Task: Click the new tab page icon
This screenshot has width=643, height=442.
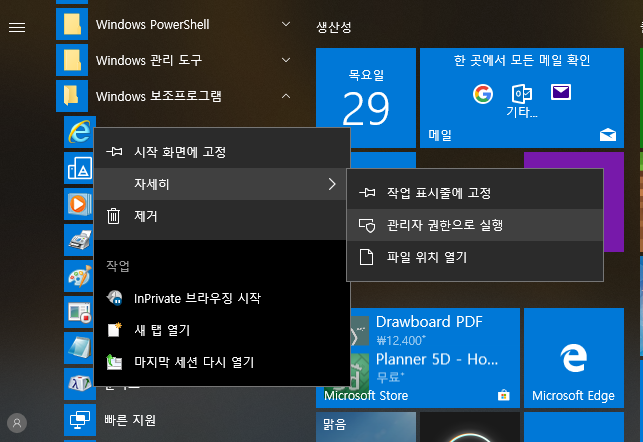Action: click(x=114, y=330)
